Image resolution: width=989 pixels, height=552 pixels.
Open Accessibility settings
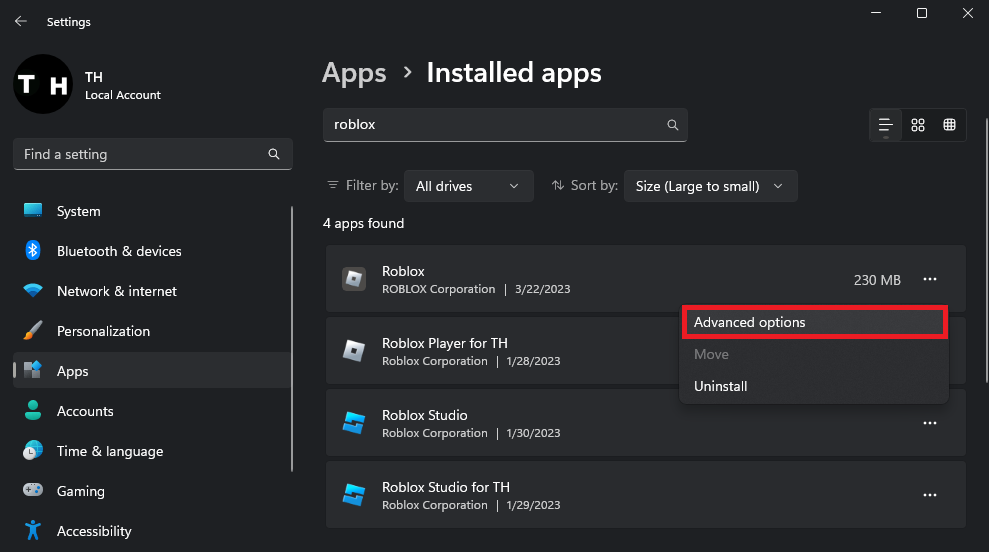click(x=94, y=531)
